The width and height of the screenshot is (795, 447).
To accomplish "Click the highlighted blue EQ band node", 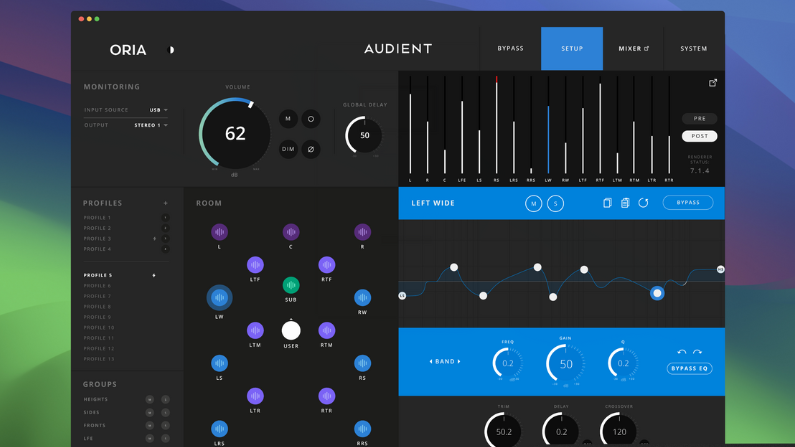I will pos(657,293).
